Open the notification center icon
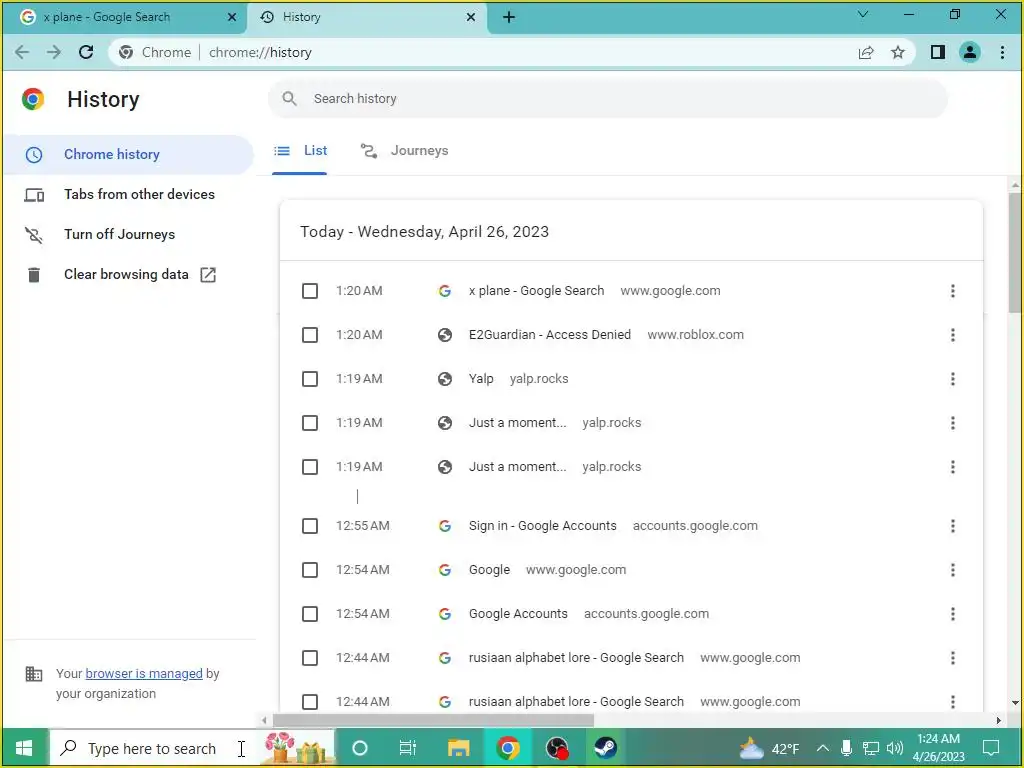 (991, 748)
